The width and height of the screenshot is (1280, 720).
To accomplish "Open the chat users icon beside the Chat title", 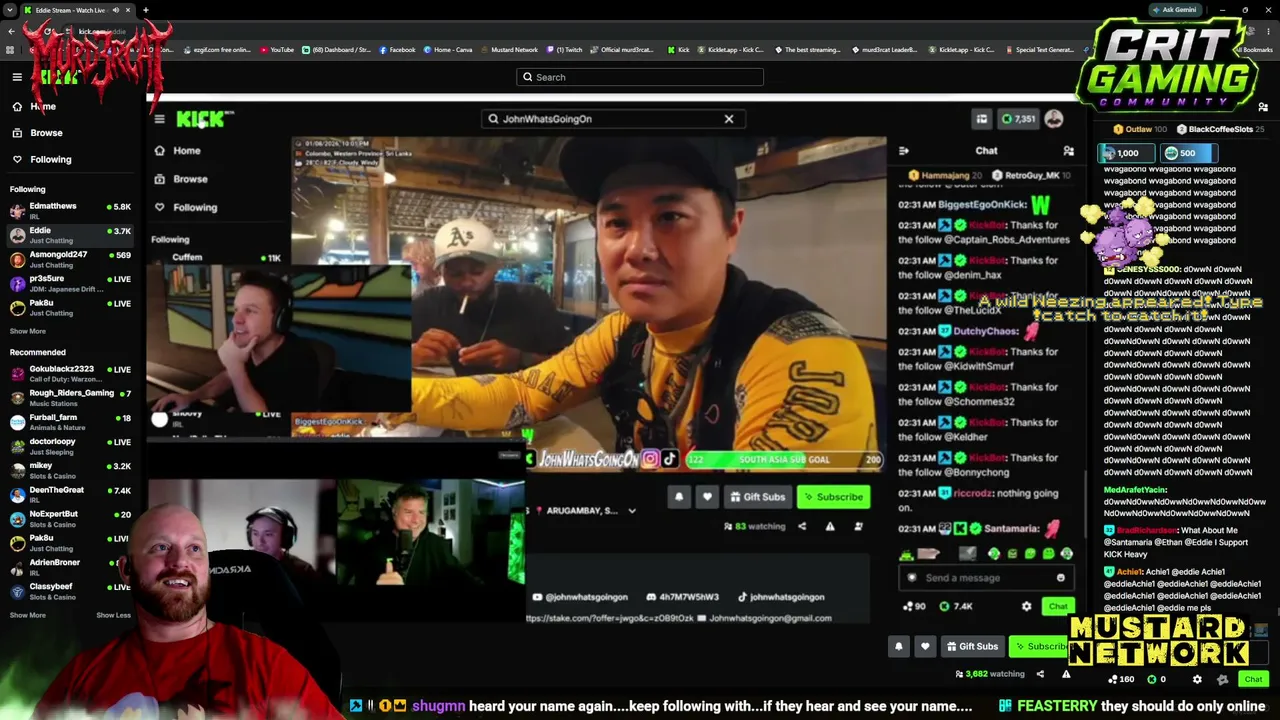I will [1068, 151].
